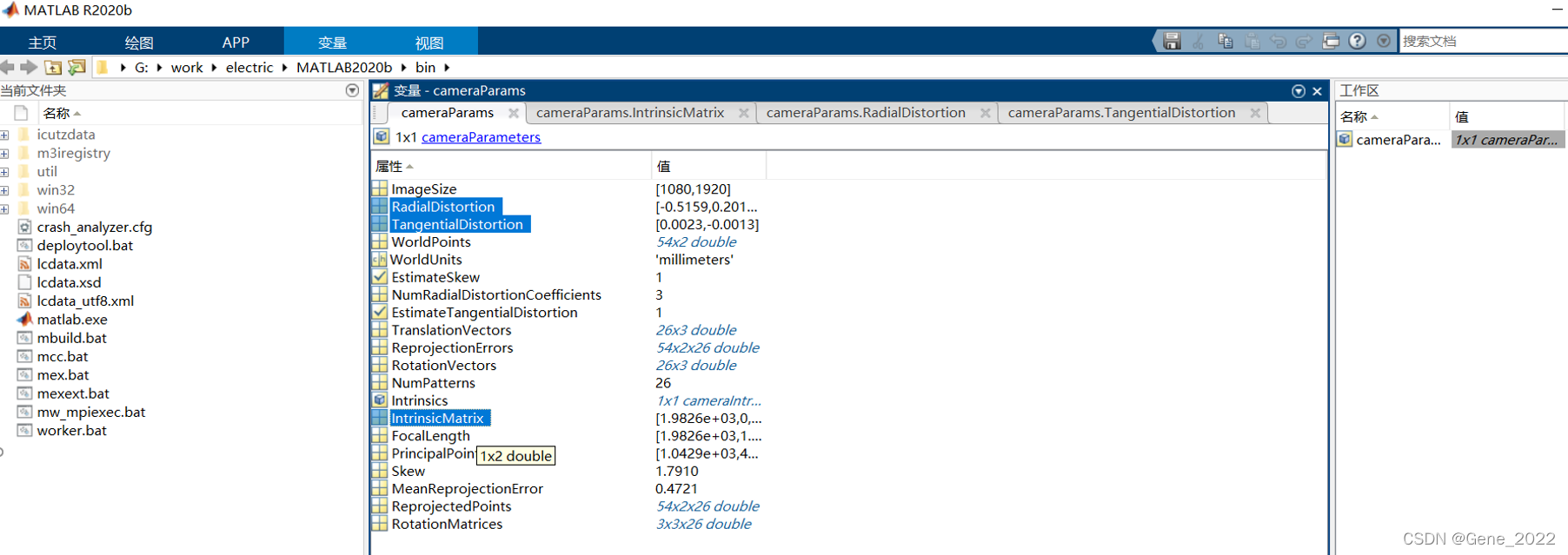Click the cameraParams workspace variable icon
The width and height of the screenshot is (1568, 555).
[1345, 139]
